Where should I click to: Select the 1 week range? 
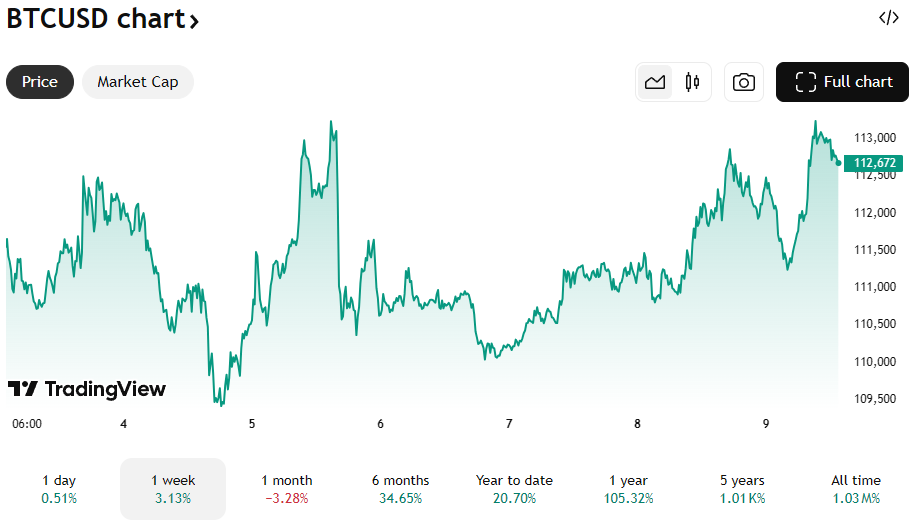[173, 489]
